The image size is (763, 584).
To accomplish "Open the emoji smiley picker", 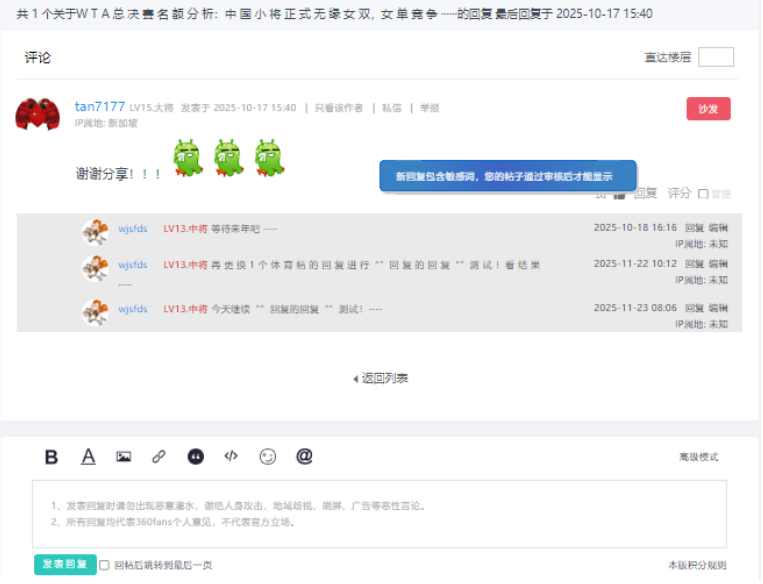I will (x=268, y=456).
